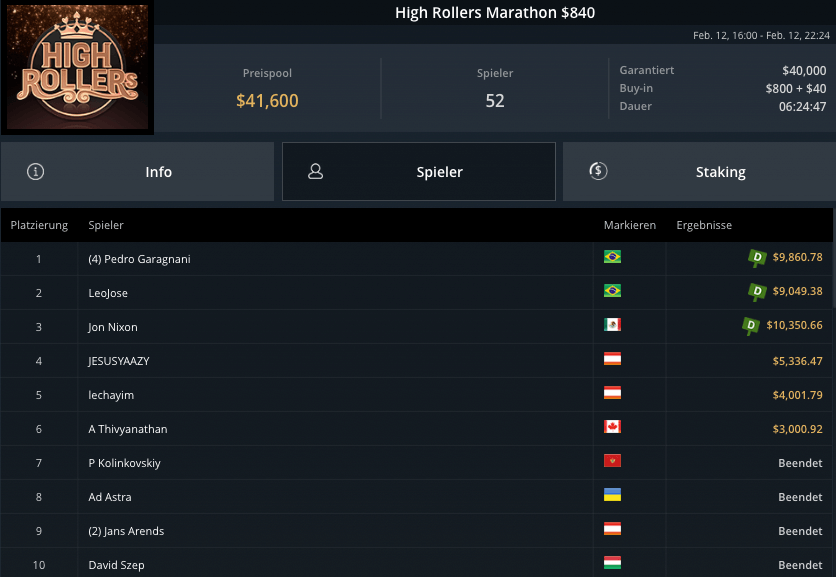Click the High Rollers tournament logo
This screenshot has height=577, width=836.
click(x=78, y=68)
